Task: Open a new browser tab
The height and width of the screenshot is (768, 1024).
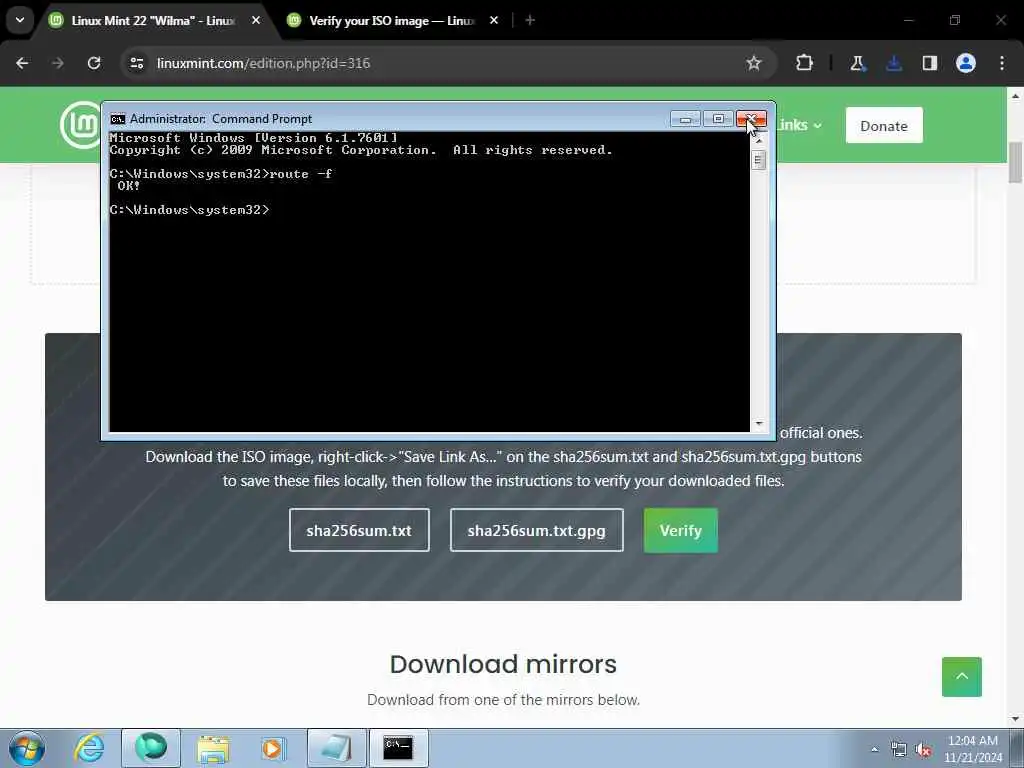Action: (530, 20)
